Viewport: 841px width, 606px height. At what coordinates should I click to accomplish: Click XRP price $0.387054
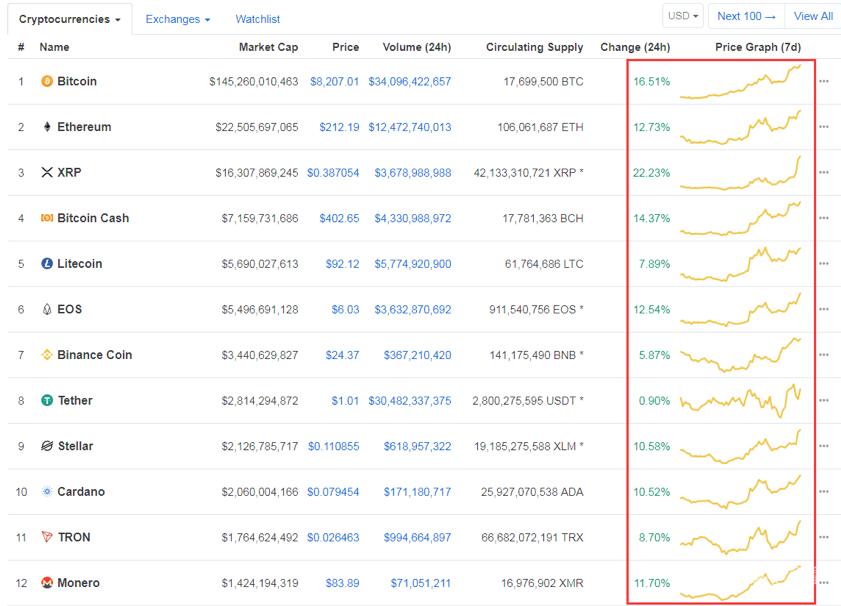coord(333,173)
